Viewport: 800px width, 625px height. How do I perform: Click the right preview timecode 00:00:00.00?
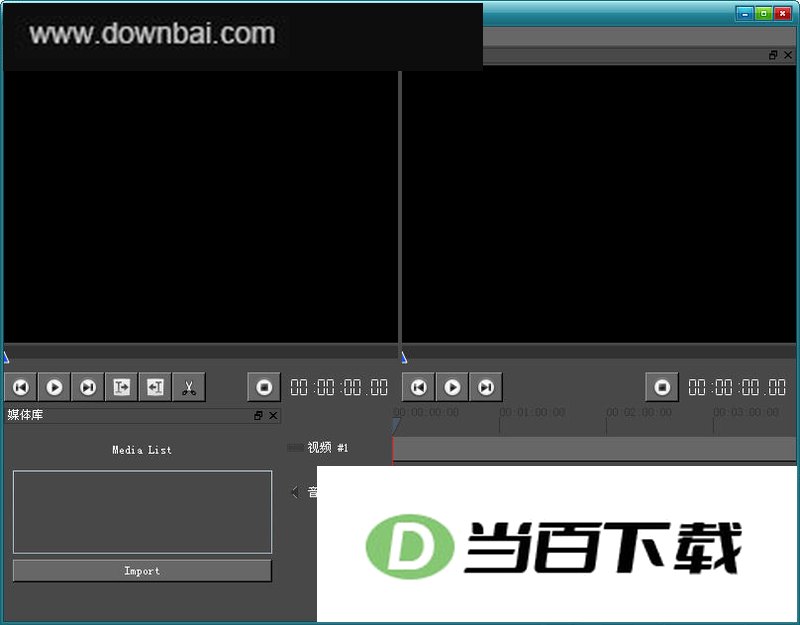737,387
